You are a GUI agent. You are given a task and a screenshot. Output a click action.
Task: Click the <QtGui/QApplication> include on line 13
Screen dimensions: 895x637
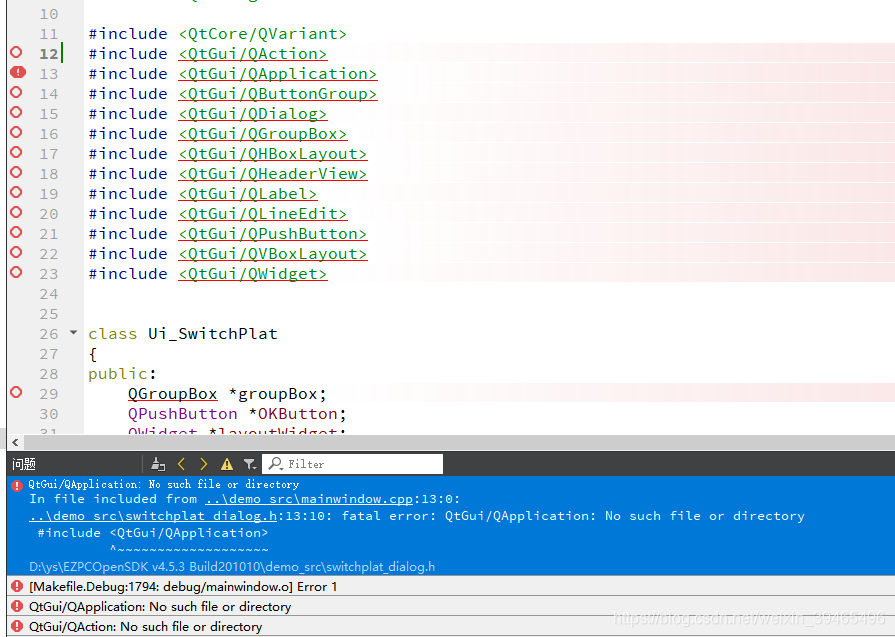click(x=278, y=74)
